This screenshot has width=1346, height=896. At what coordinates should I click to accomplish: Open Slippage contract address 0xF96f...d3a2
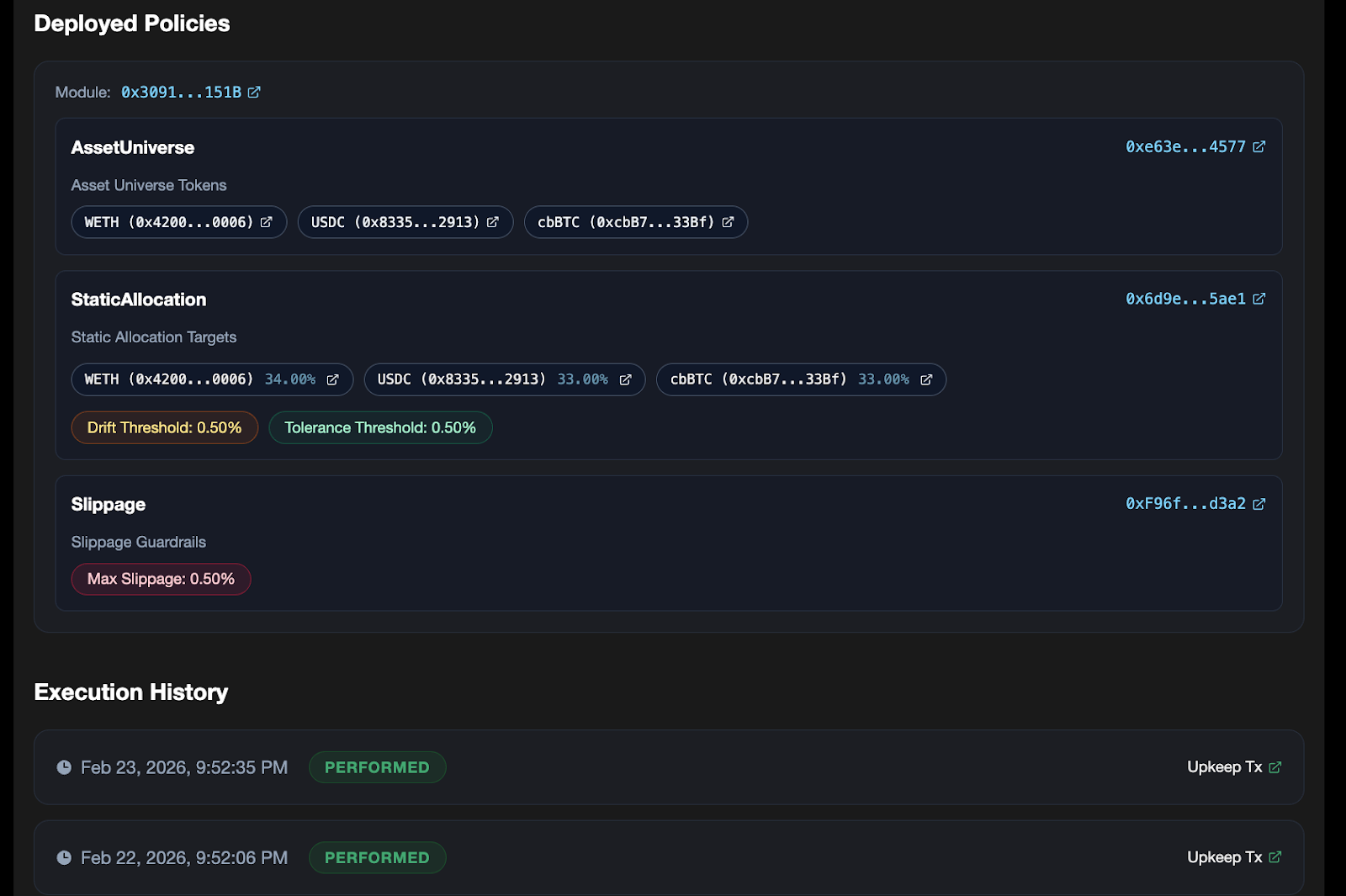coord(1184,504)
